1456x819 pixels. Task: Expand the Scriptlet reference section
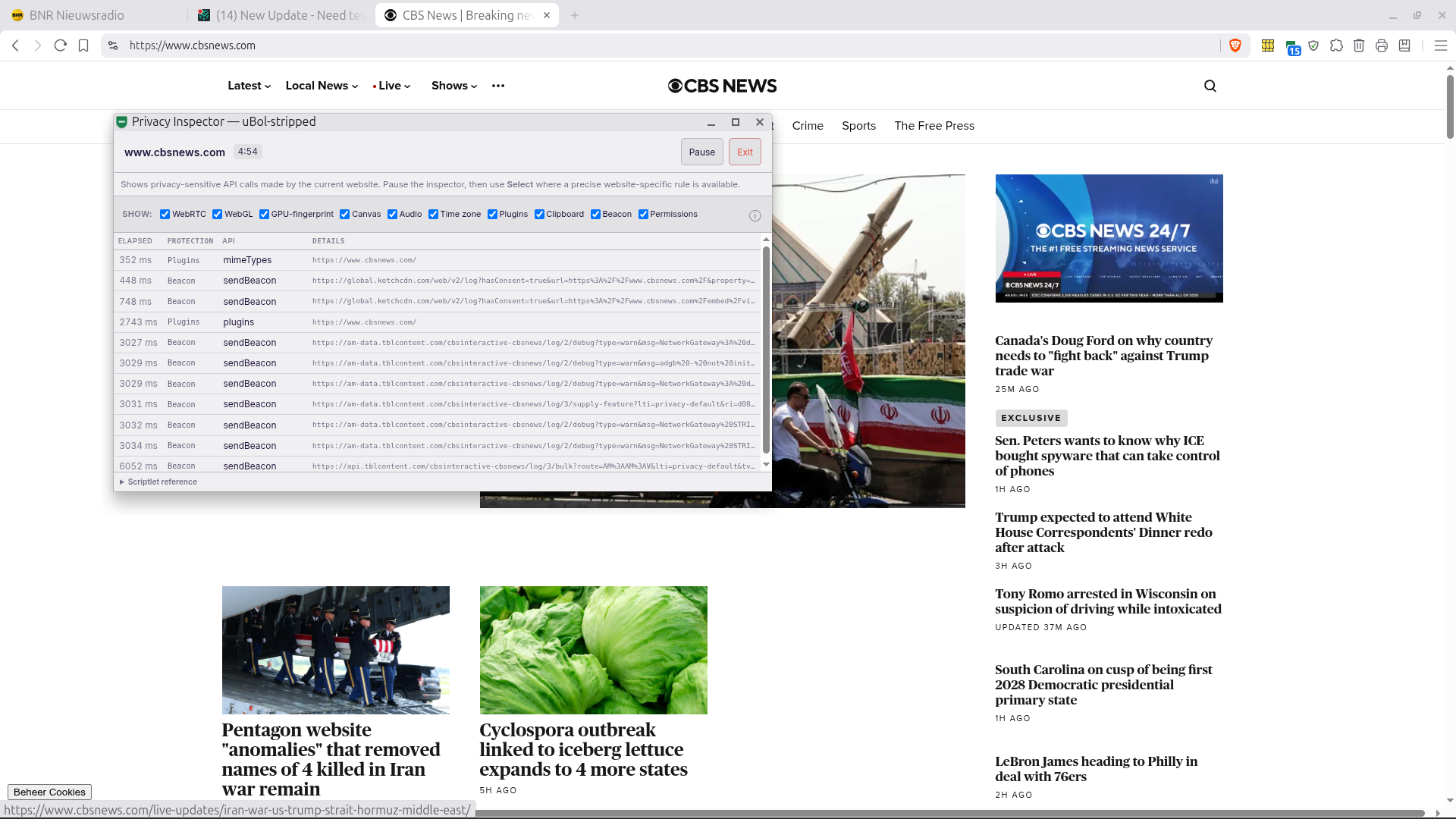click(x=158, y=482)
